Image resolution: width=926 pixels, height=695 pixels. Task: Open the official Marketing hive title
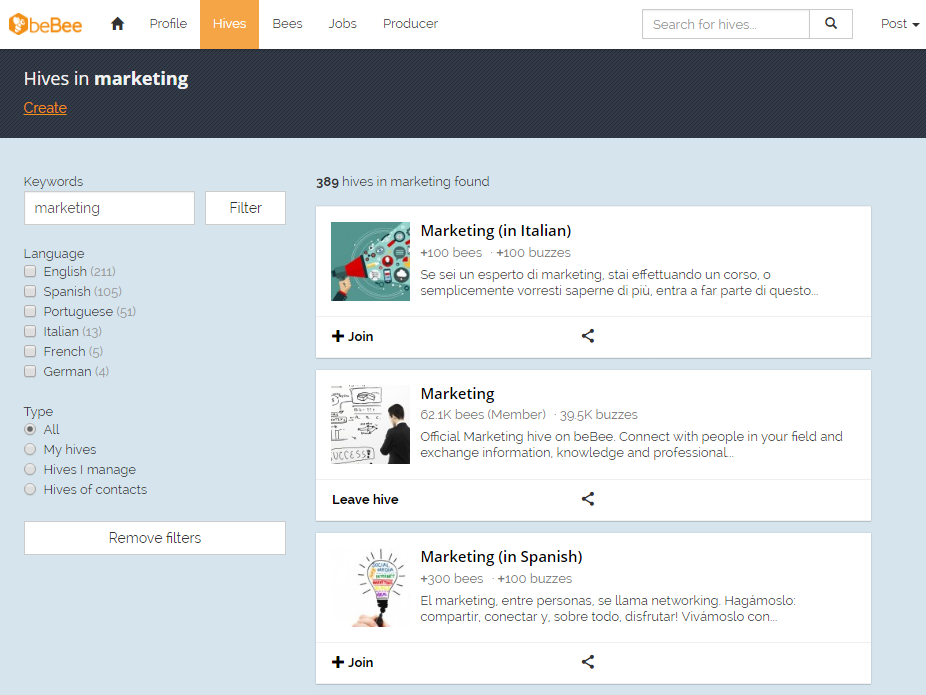(457, 394)
